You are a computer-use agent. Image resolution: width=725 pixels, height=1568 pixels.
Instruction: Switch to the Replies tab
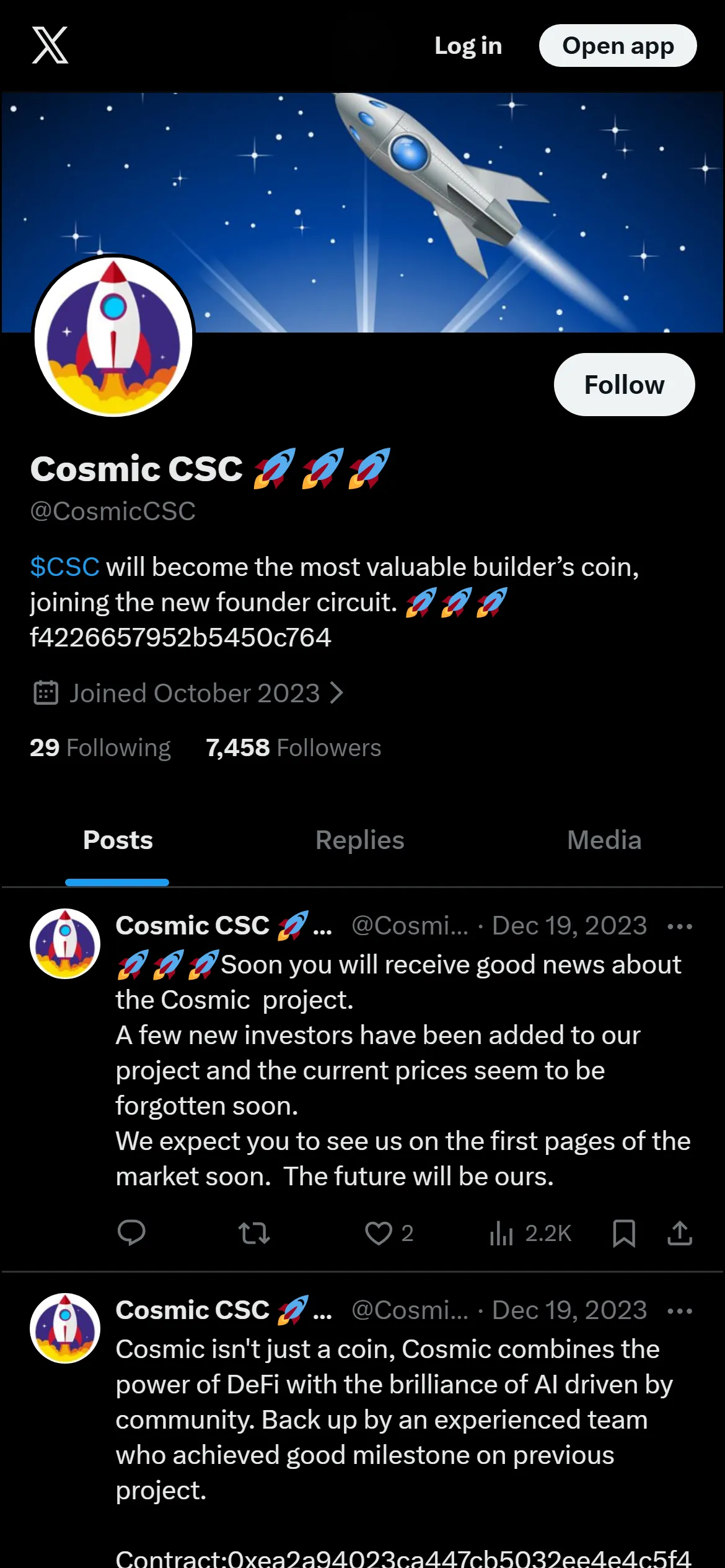(x=360, y=840)
